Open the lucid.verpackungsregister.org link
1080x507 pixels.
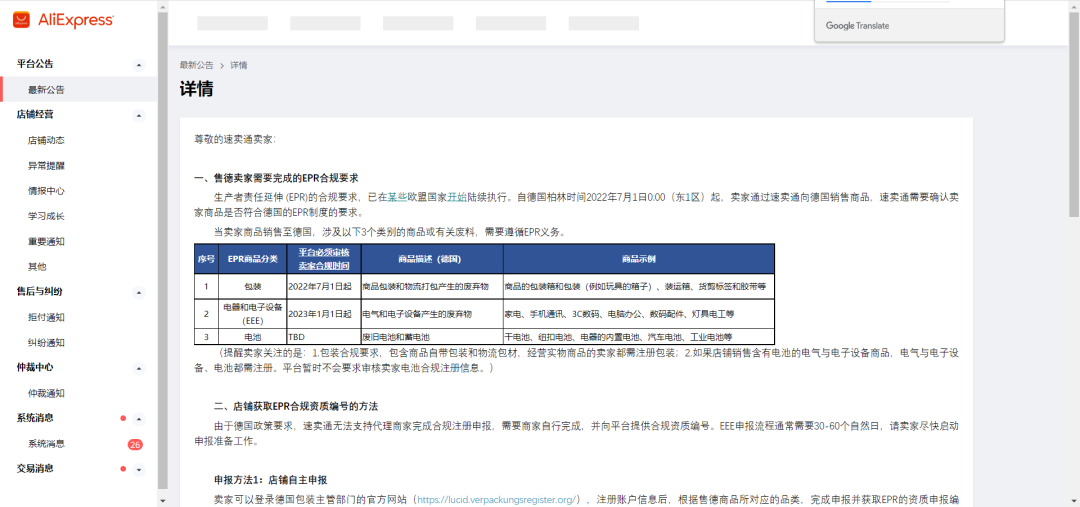point(497,499)
